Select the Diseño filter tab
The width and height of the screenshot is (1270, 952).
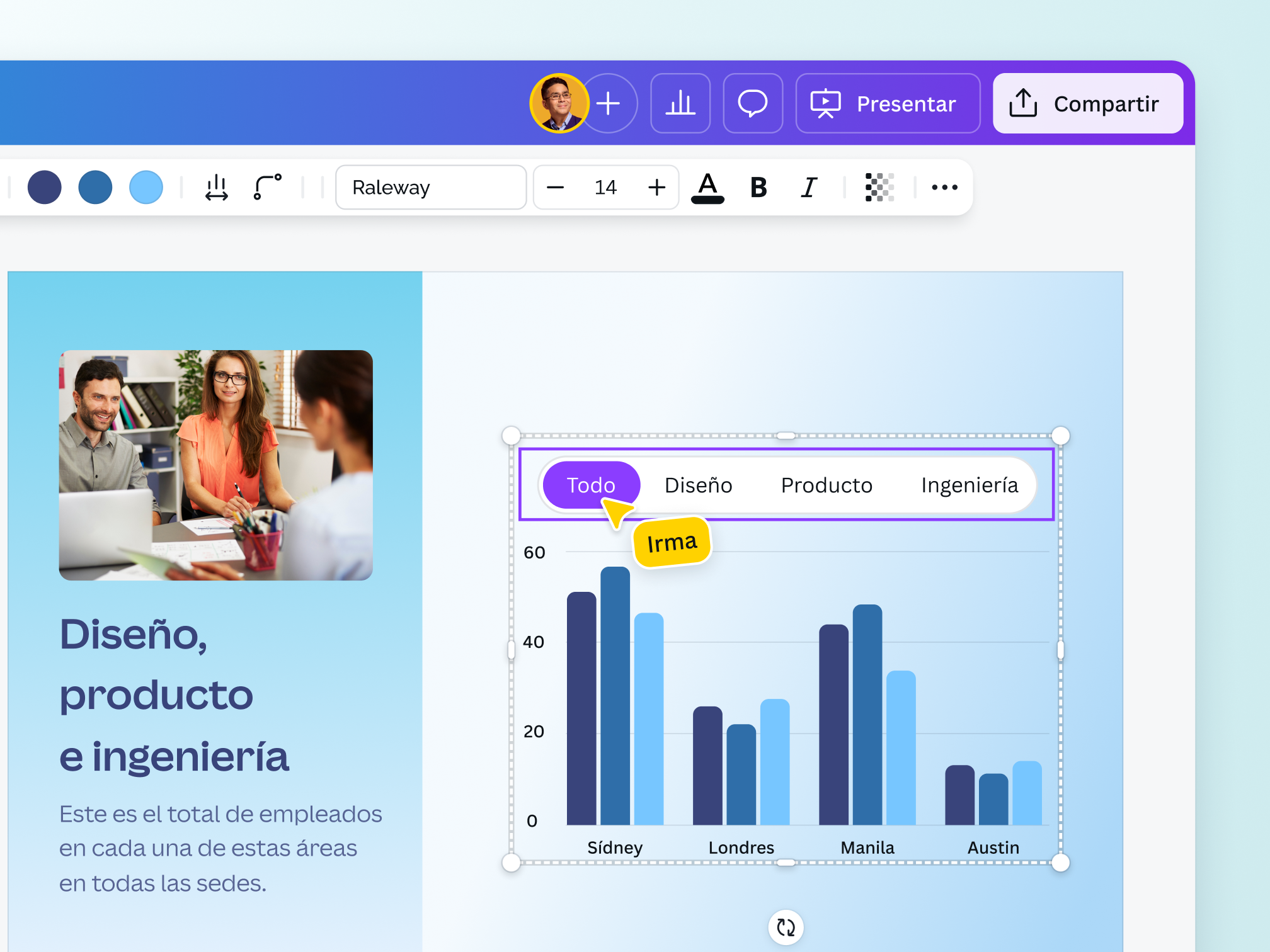tap(698, 485)
